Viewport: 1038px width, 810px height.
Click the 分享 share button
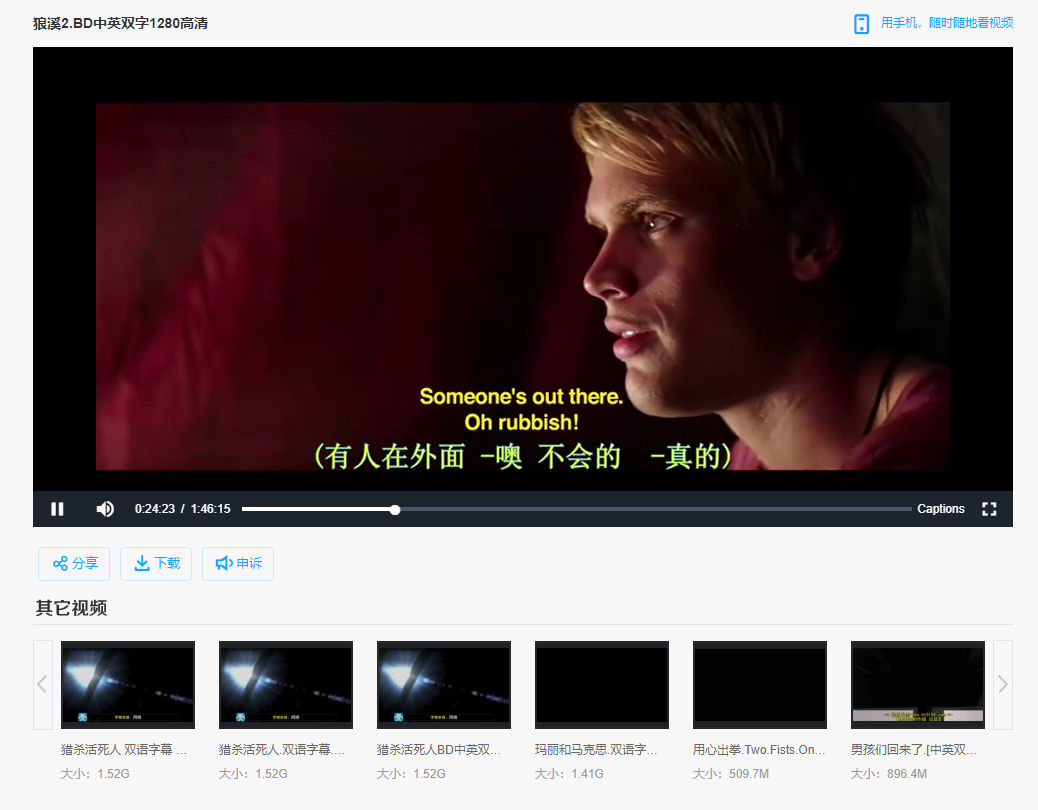[74, 564]
